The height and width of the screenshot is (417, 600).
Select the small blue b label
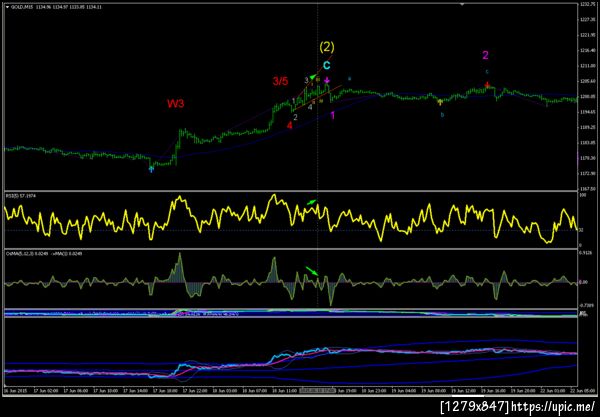pos(442,114)
